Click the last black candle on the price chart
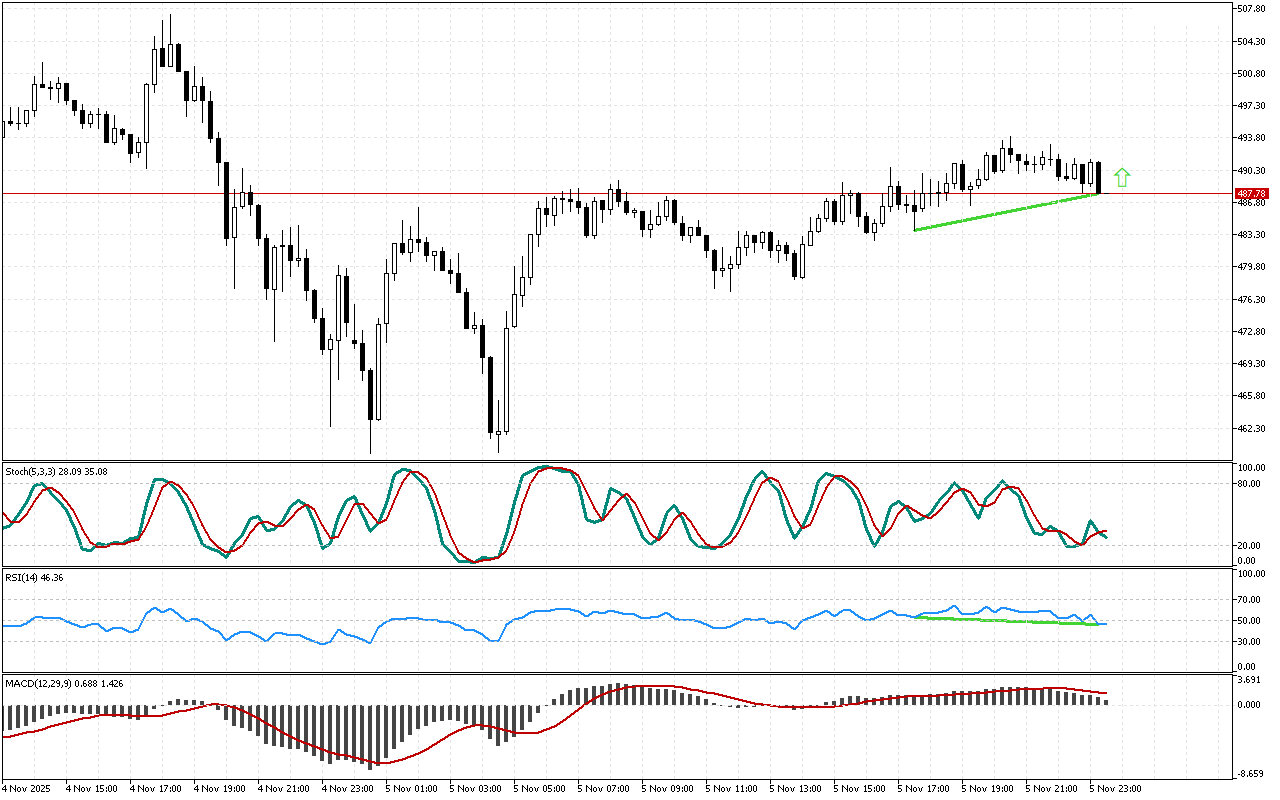The width and height of the screenshot is (1280, 800). [1098, 177]
